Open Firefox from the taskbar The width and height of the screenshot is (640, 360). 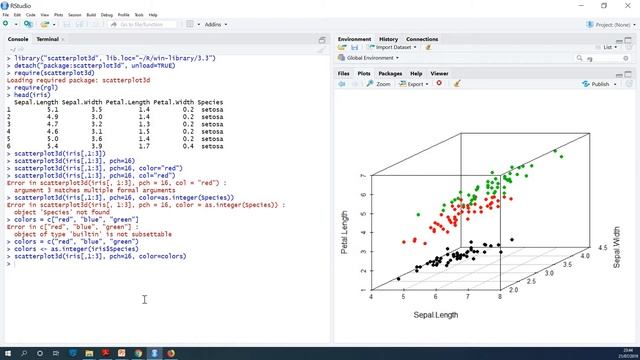[171, 353]
